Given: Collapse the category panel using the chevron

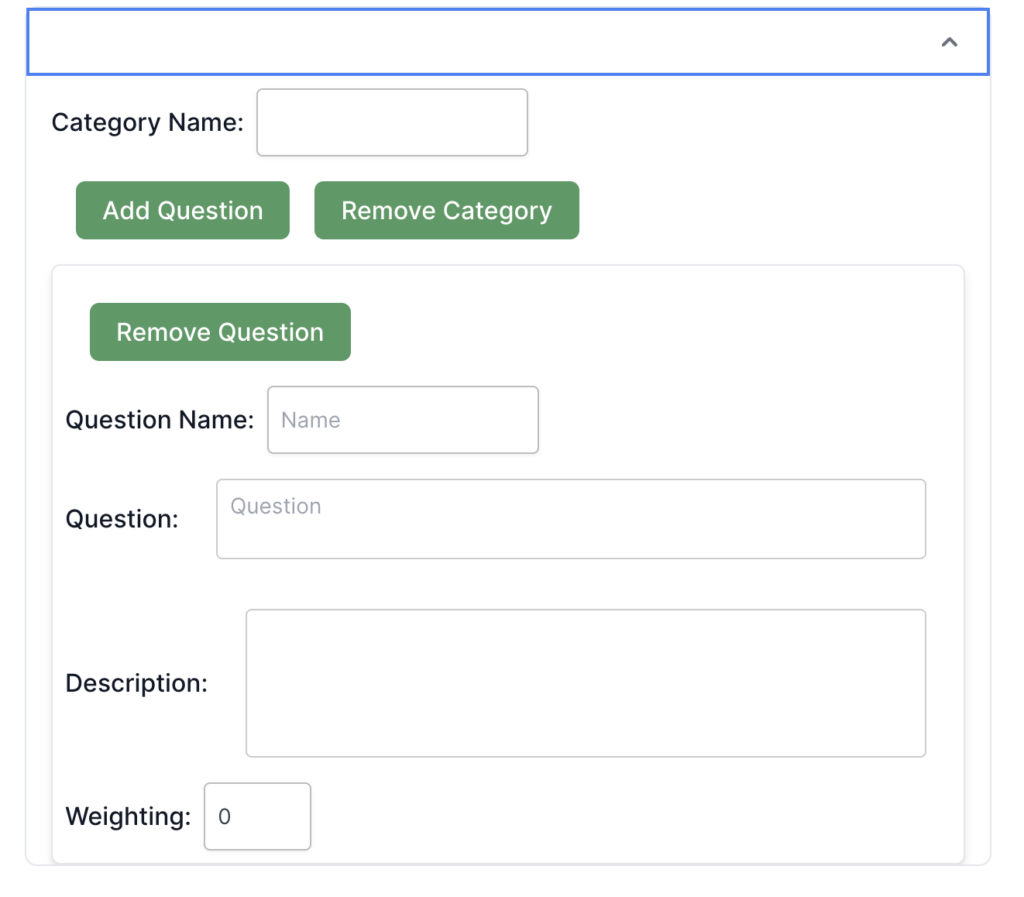Looking at the screenshot, I should point(949,42).
